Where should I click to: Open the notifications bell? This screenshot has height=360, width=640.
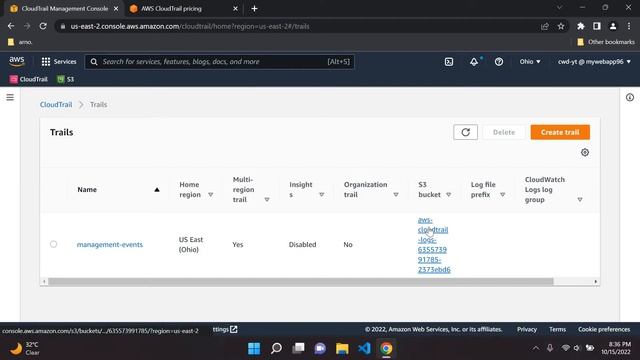474,62
